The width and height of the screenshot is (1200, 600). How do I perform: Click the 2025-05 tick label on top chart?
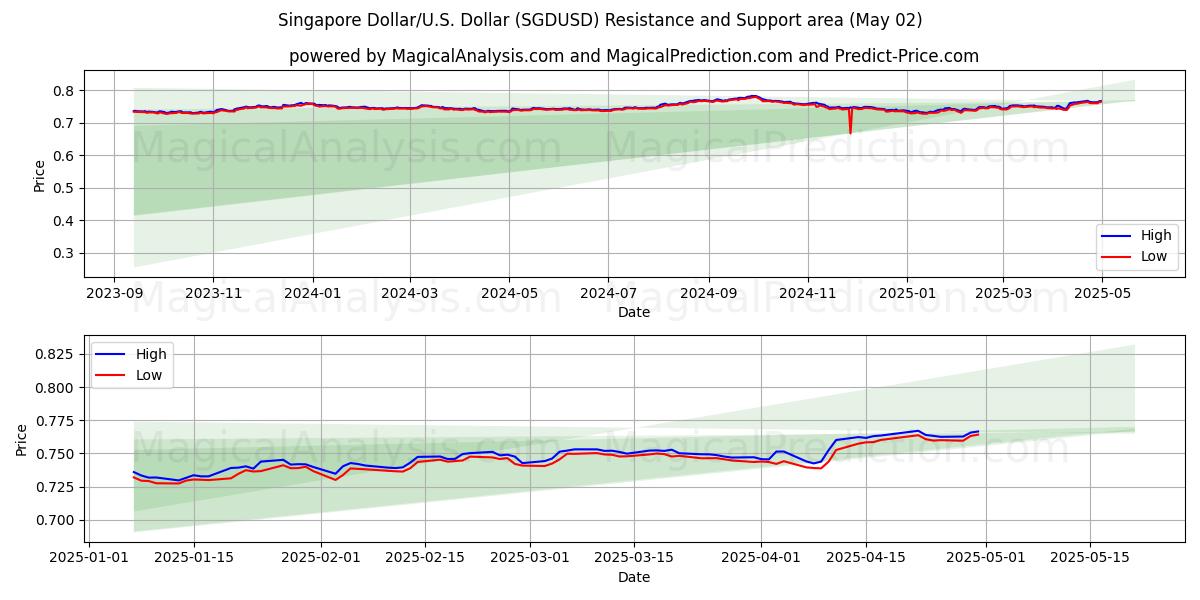point(1102,294)
